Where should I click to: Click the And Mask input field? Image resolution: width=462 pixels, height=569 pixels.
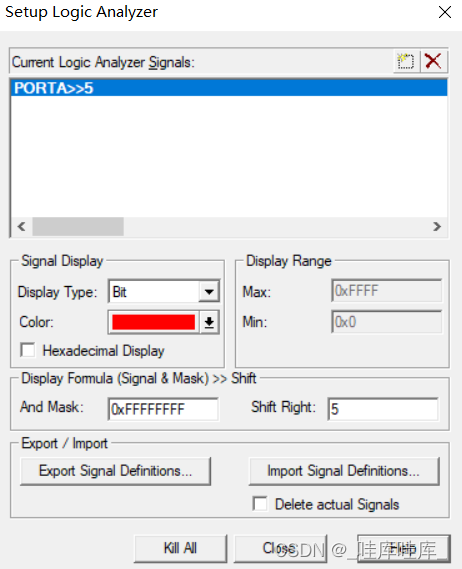tap(163, 409)
